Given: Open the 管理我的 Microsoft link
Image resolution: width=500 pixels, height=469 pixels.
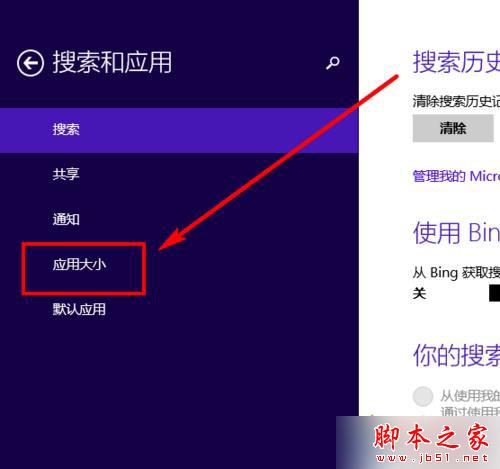Looking at the screenshot, I should [456, 176].
